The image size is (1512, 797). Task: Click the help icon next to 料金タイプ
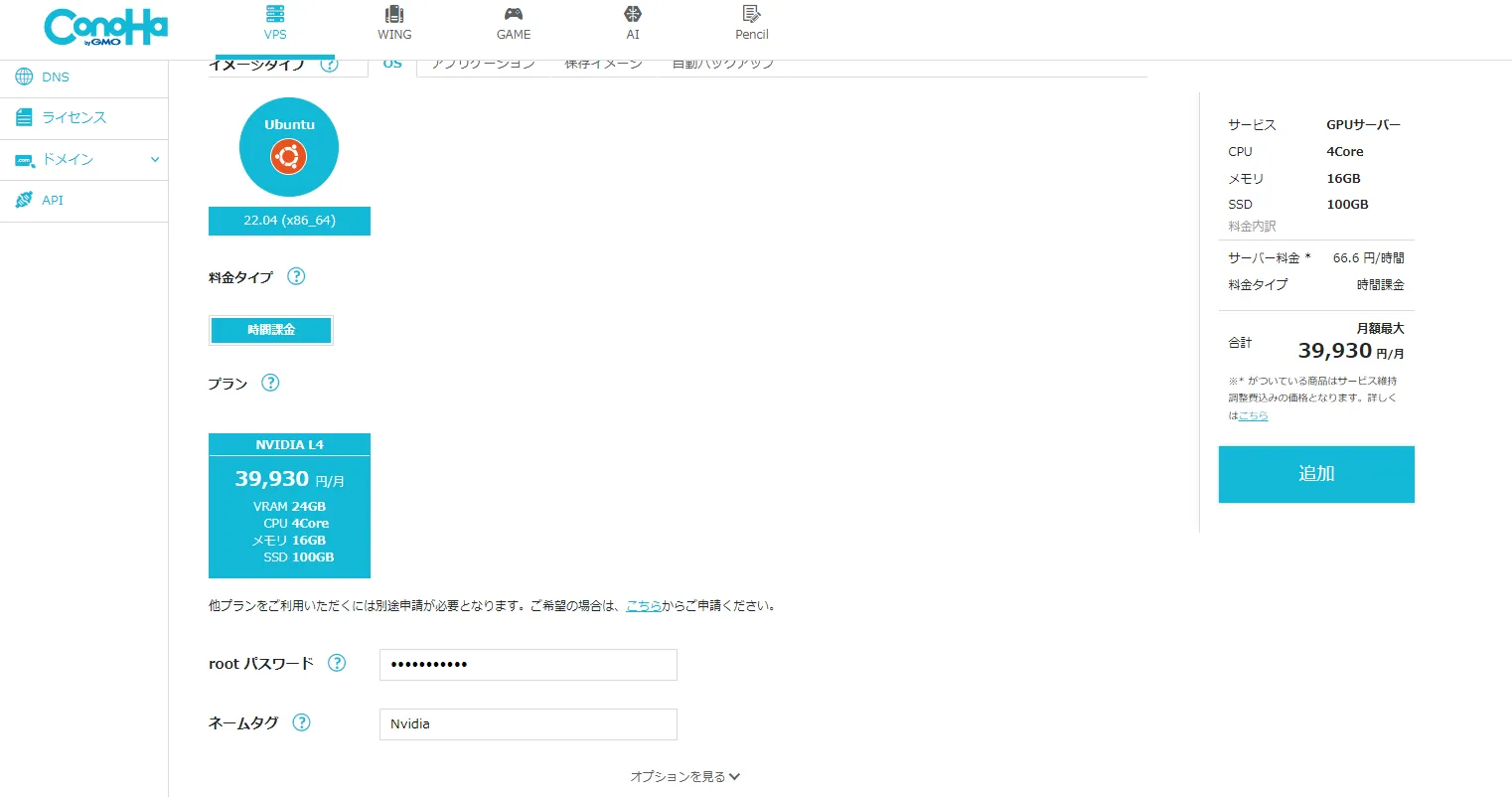(x=296, y=277)
